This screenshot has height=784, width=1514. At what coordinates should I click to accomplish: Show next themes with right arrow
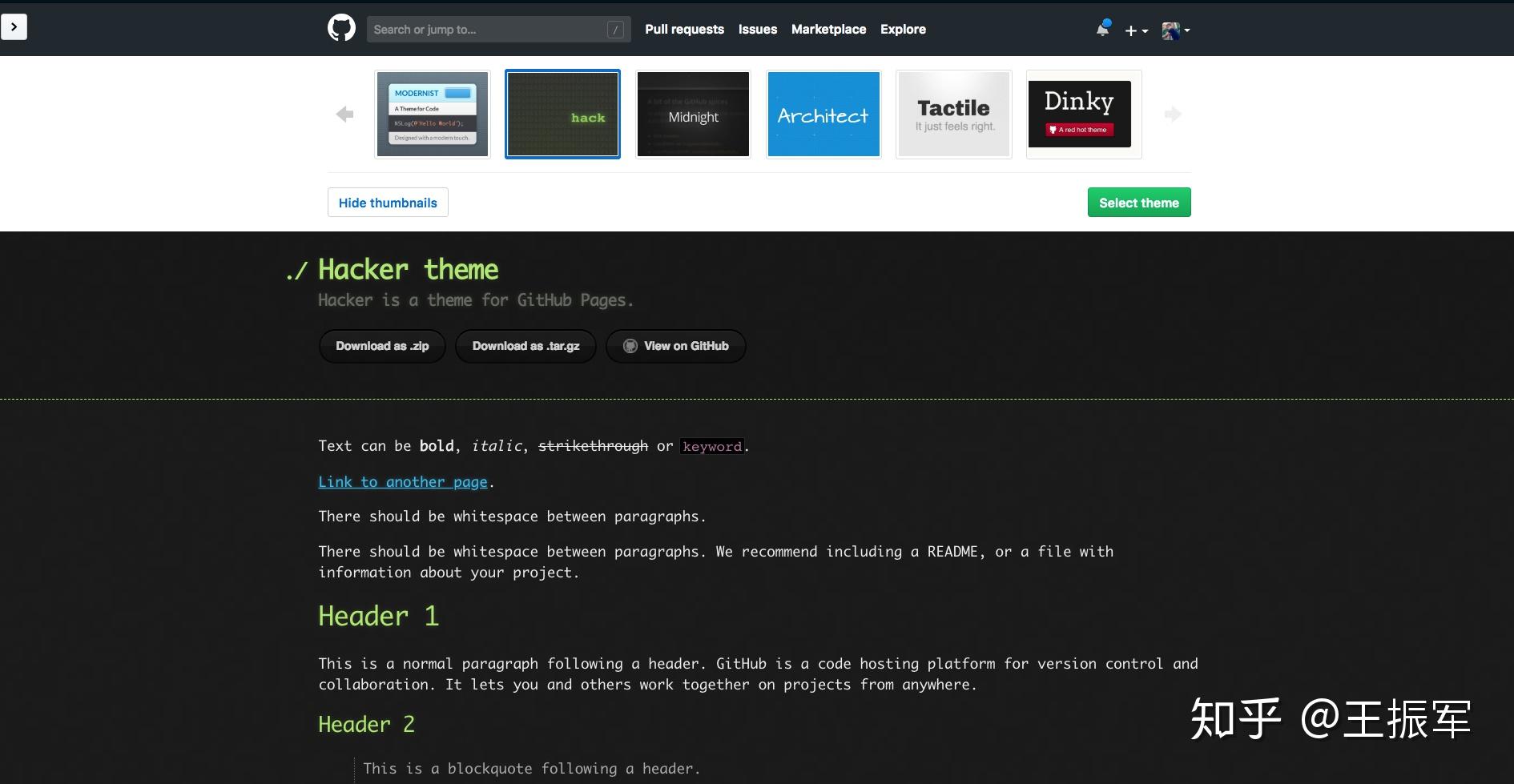coord(1173,115)
